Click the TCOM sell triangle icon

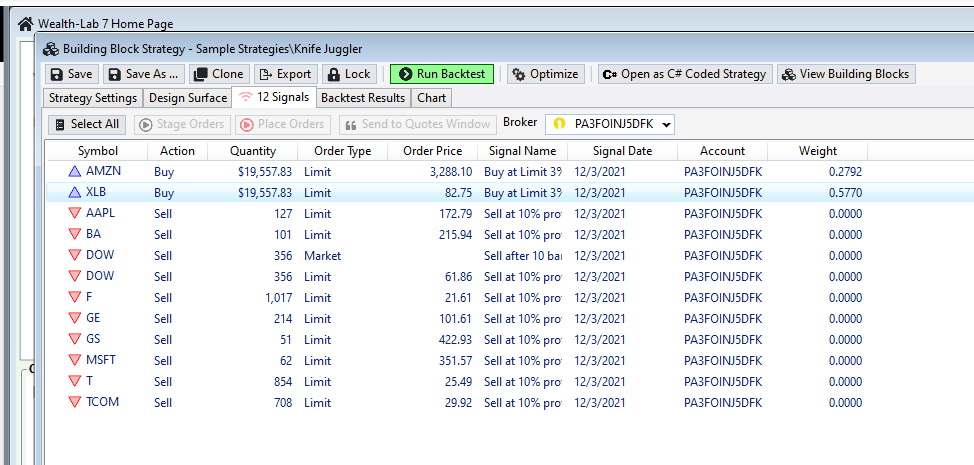[75, 402]
